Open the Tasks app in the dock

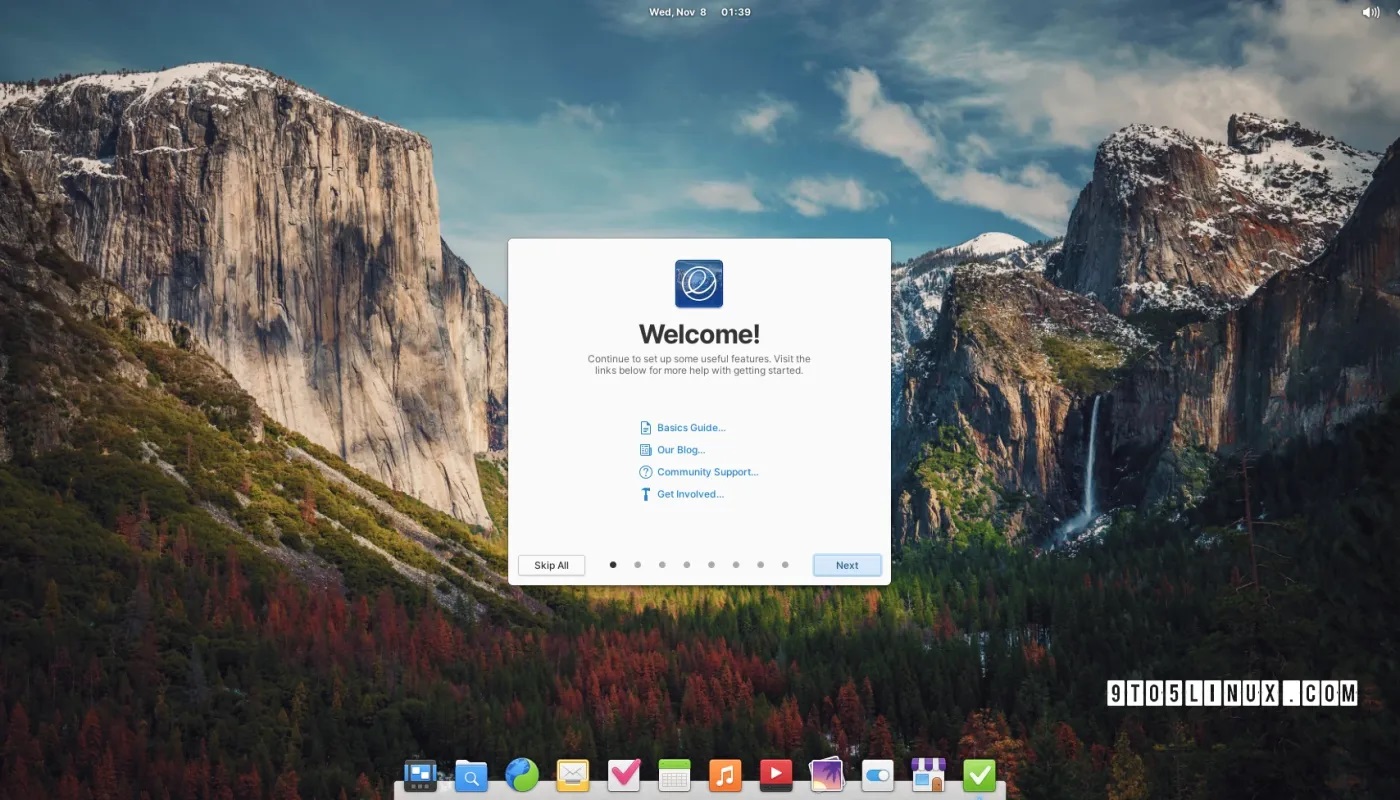pos(623,775)
